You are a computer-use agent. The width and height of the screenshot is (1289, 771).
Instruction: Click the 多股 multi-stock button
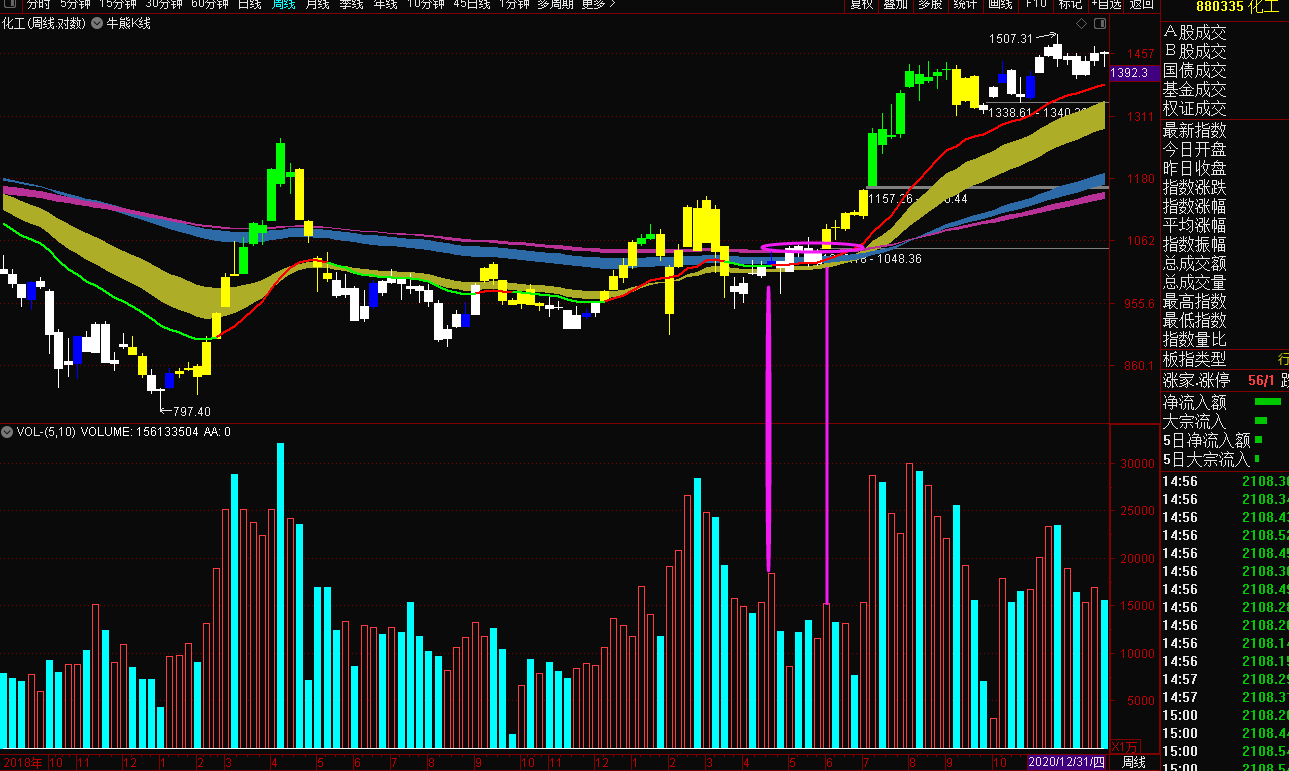coord(930,4)
